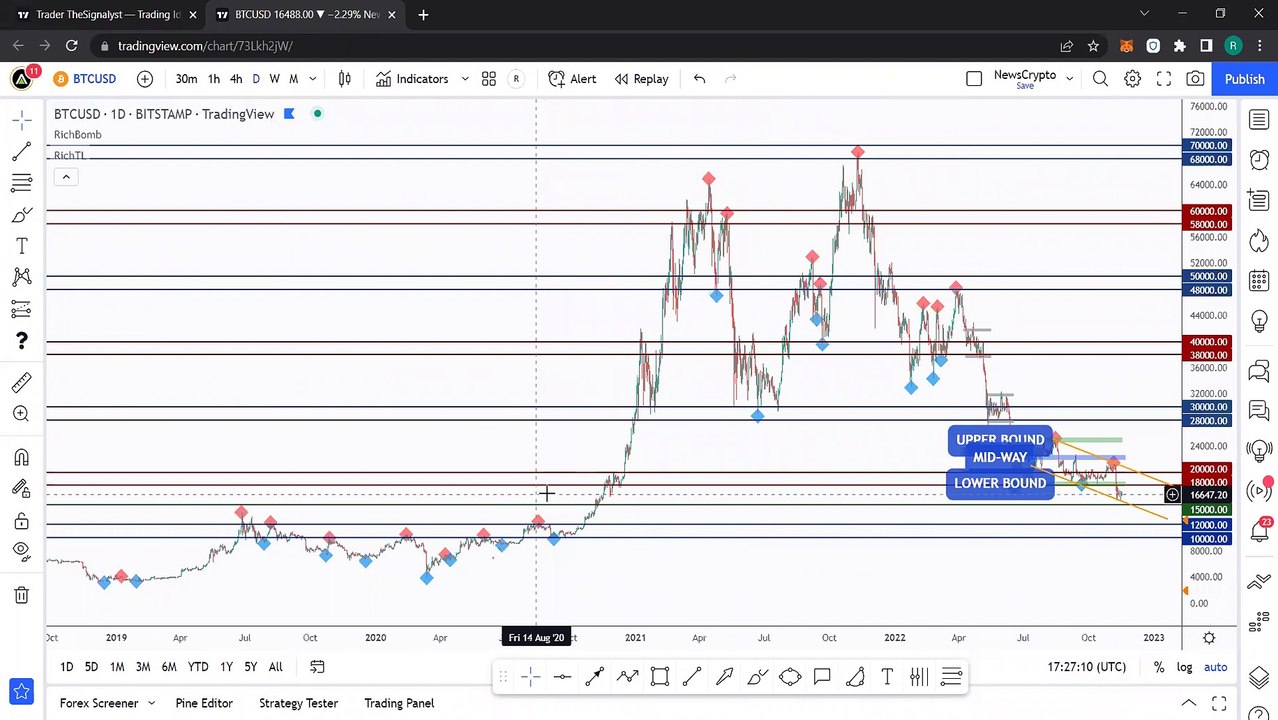Toggle hide all drawings eye icon
The image size is (1278, 720).
coord(21,551)
